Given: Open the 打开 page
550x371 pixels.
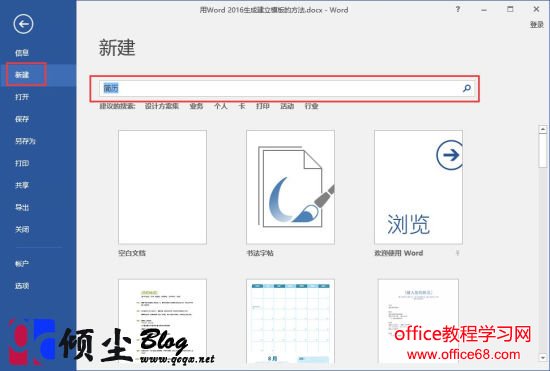Looking at the screenshot, I should [x=22, y=97].
